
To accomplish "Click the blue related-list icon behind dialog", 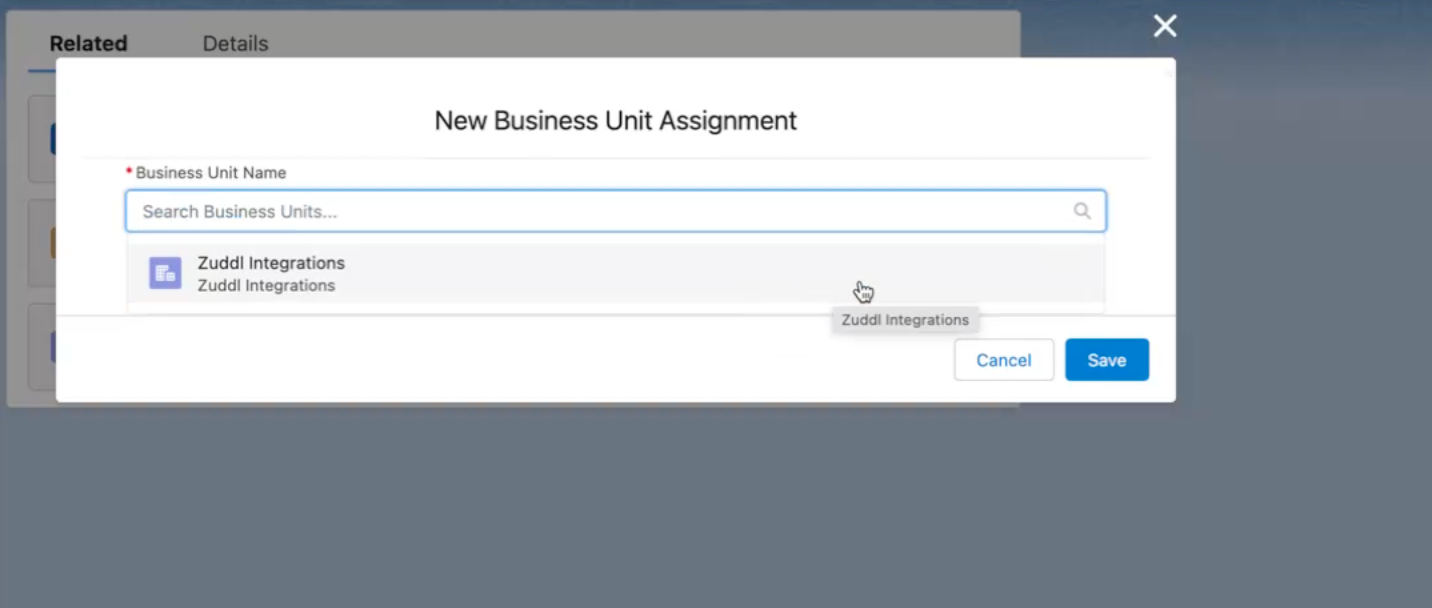I will tap(52, 139).
